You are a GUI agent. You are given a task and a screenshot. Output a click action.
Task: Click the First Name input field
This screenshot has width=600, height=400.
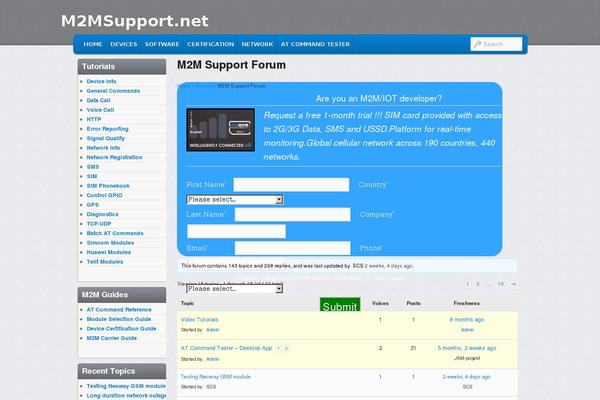[291, 184]
